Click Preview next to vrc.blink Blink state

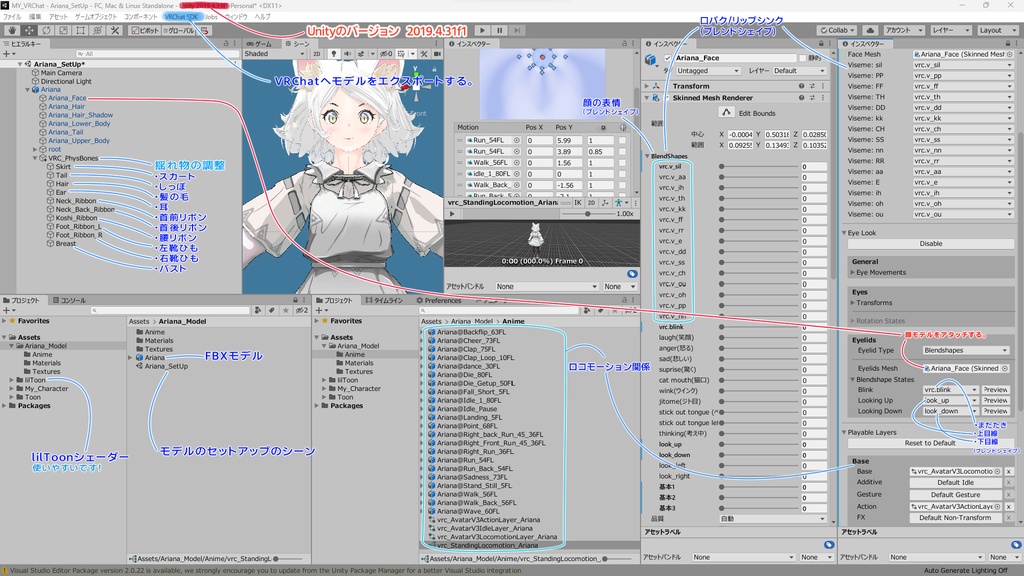pyautogui.click(x=995, y=390)
